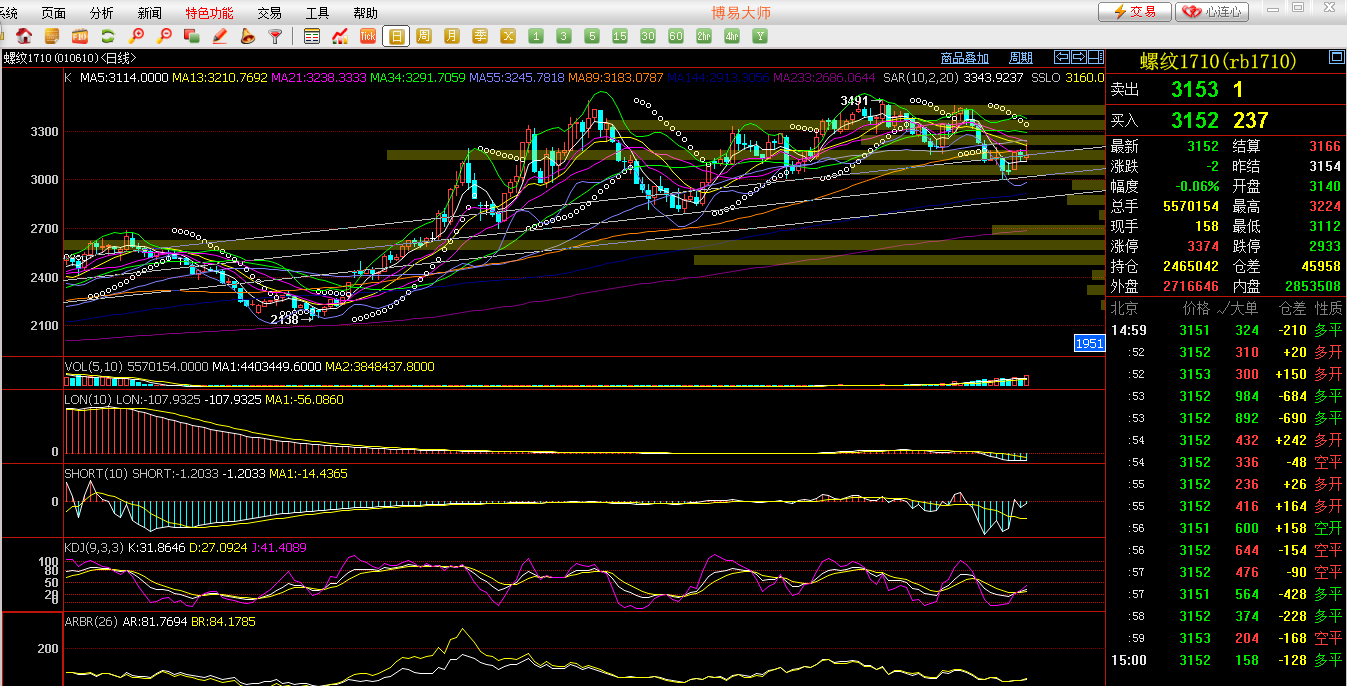Screen dimensions: 1347x686
Task: Open the 帮助 menu
Action: [365, 13]
